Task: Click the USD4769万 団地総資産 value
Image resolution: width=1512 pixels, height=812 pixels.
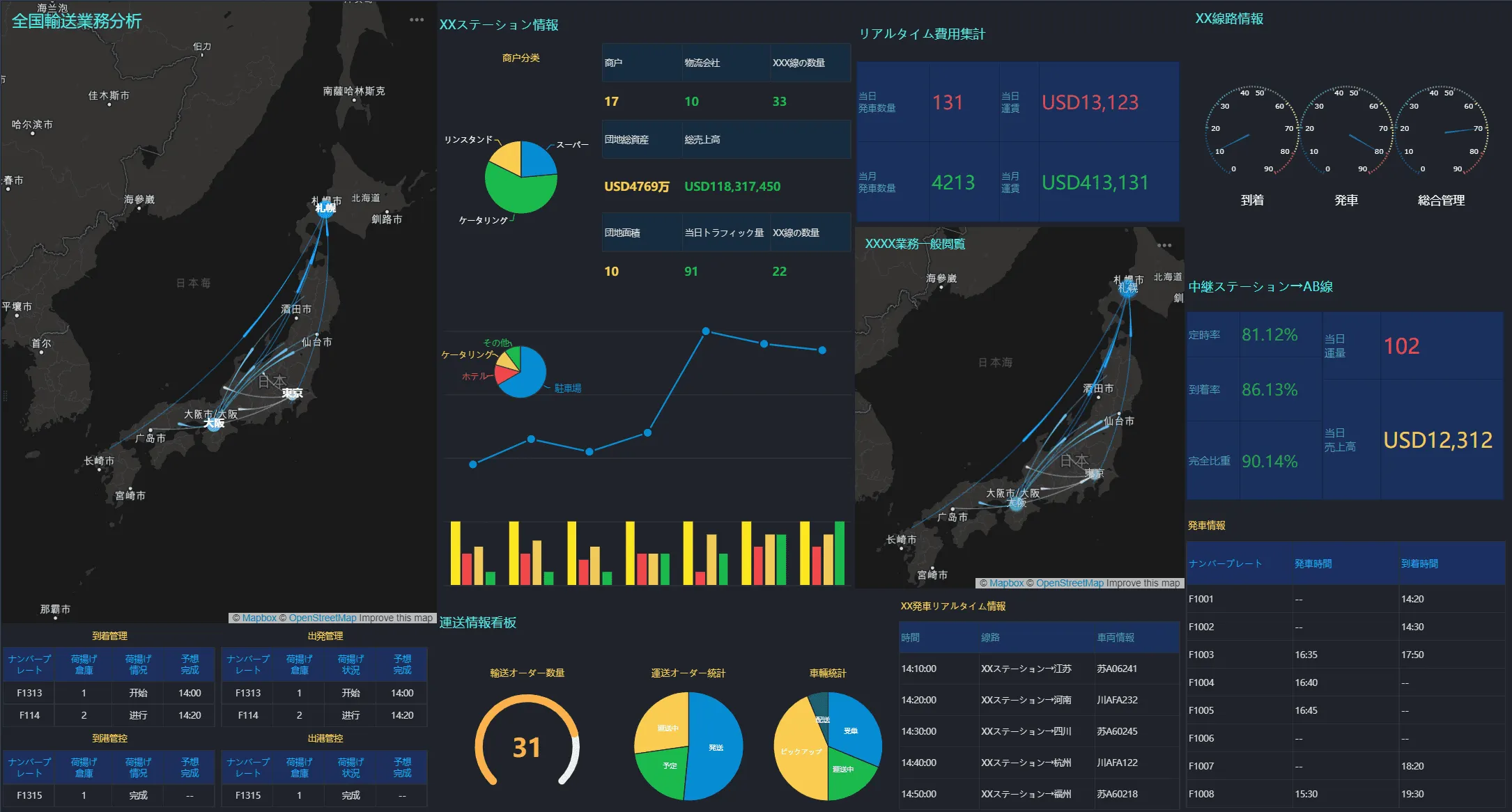Action: coord(637,187)
